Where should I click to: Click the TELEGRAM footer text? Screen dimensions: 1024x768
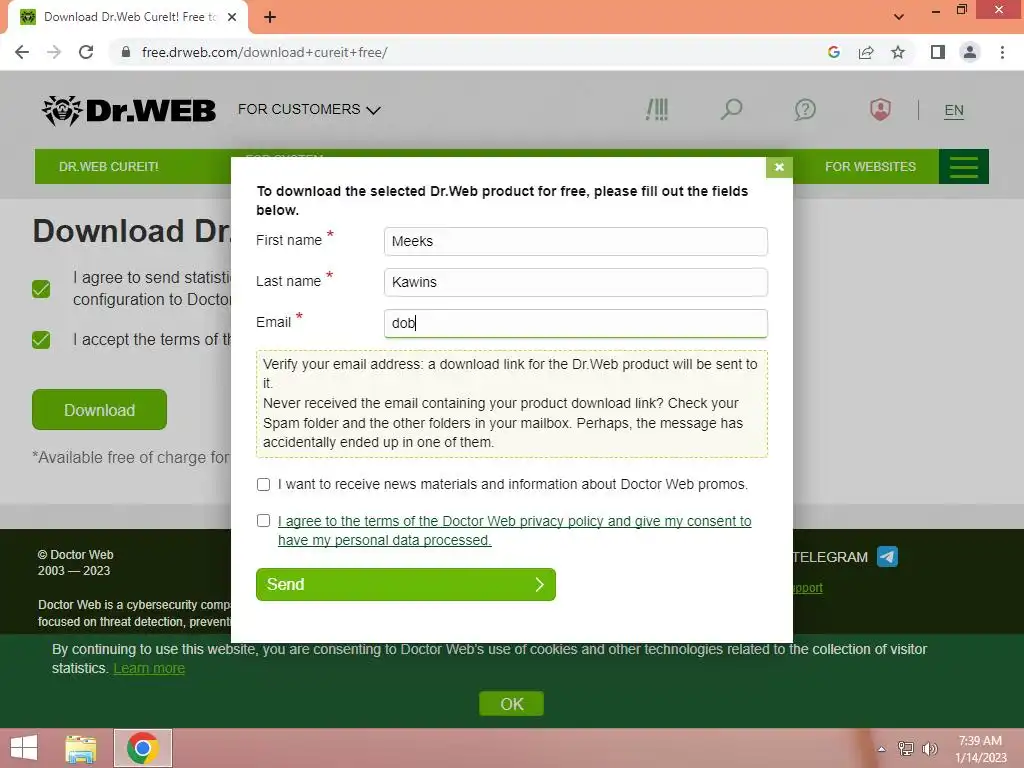click(x=830, y=557)
